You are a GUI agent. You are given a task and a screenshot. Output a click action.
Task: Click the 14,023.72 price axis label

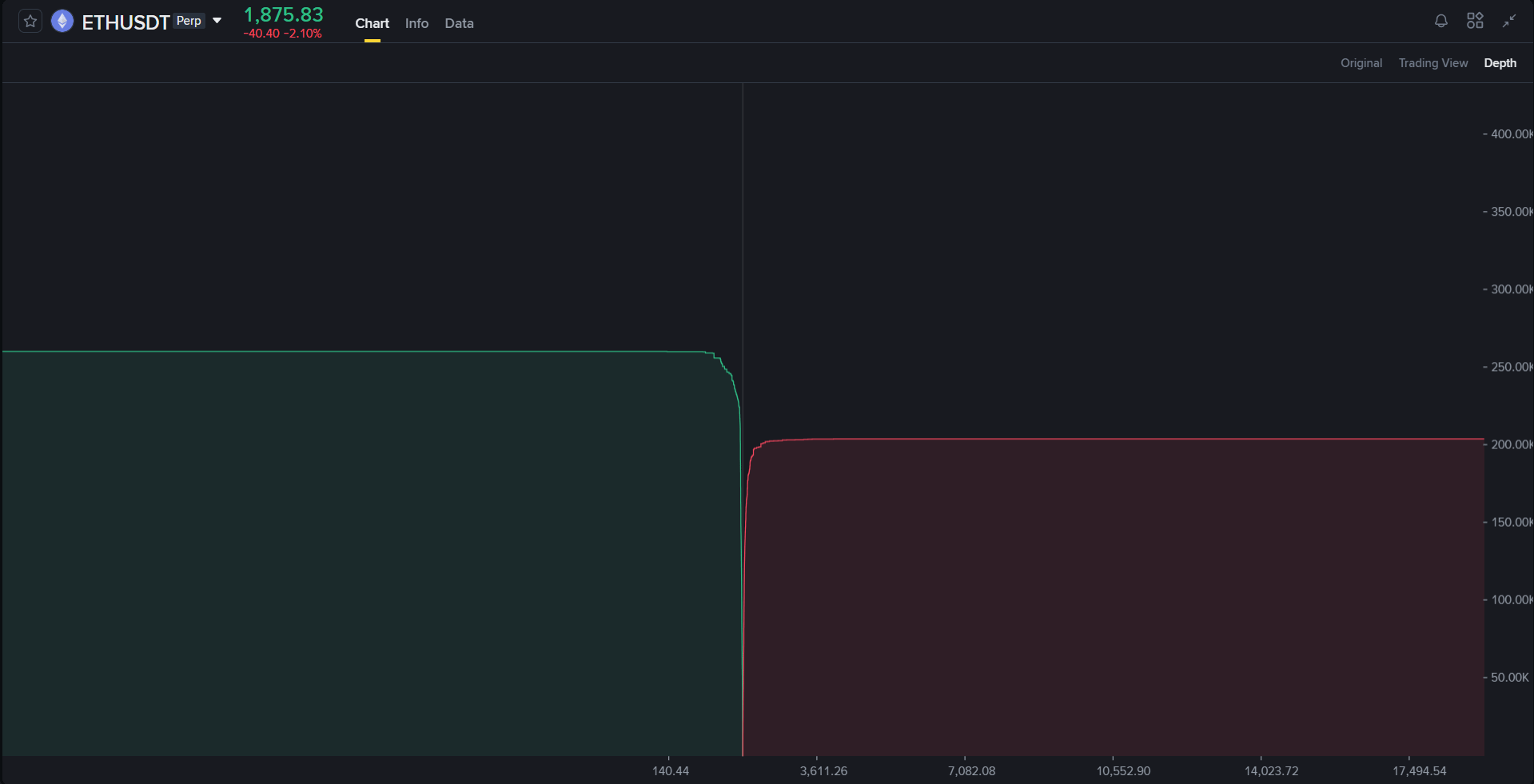tap(1271, 771)
